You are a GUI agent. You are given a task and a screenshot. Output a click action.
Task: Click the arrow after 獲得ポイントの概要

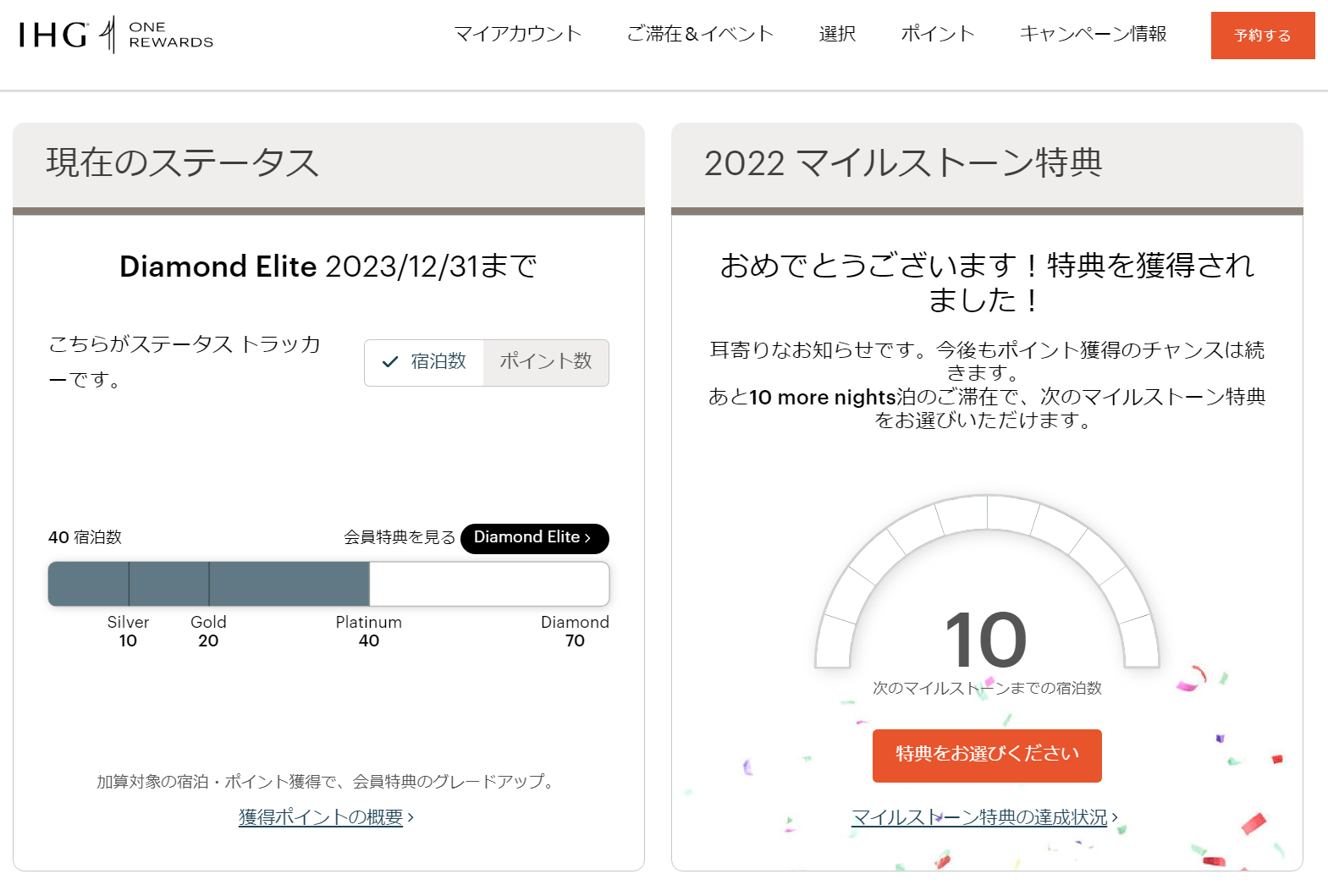411,817
